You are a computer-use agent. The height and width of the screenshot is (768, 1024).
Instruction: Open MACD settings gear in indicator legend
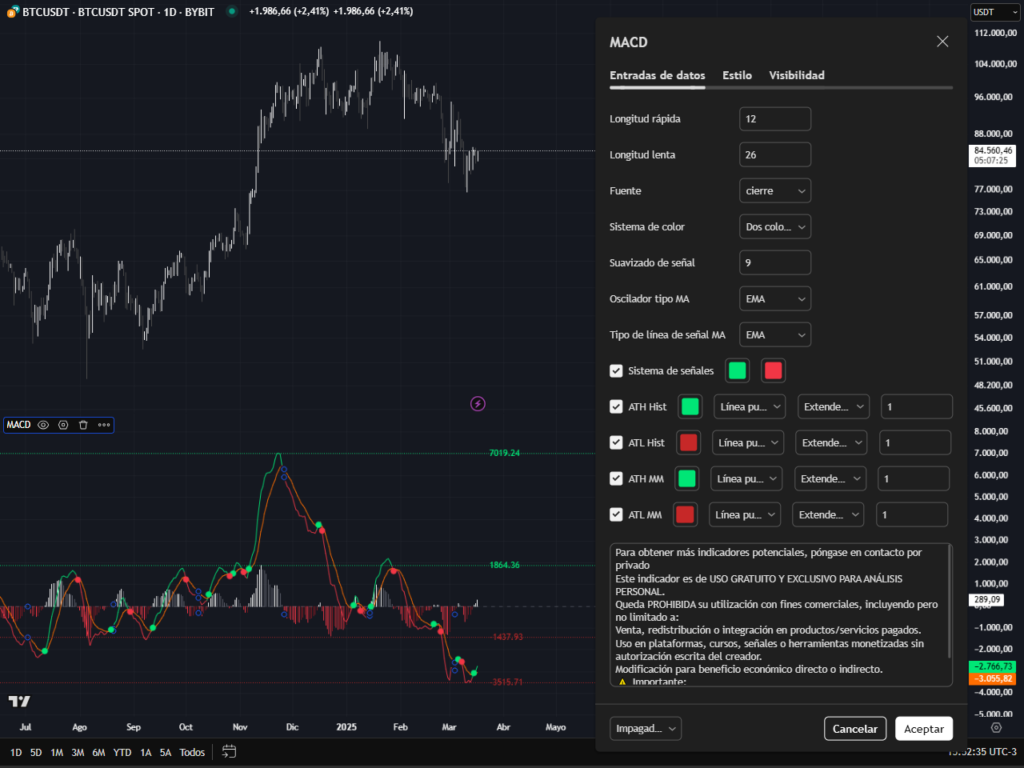[x=63, y=425]
